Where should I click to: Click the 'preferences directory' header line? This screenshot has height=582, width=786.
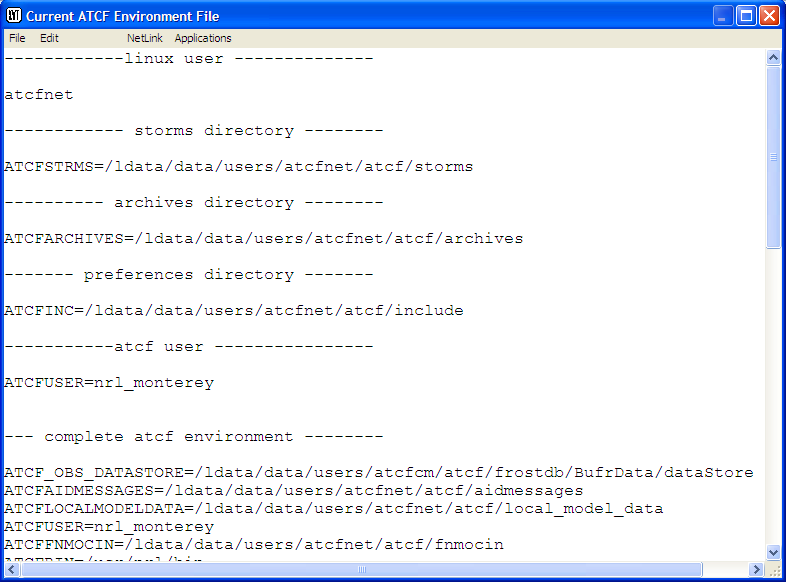tap(189, 275)
